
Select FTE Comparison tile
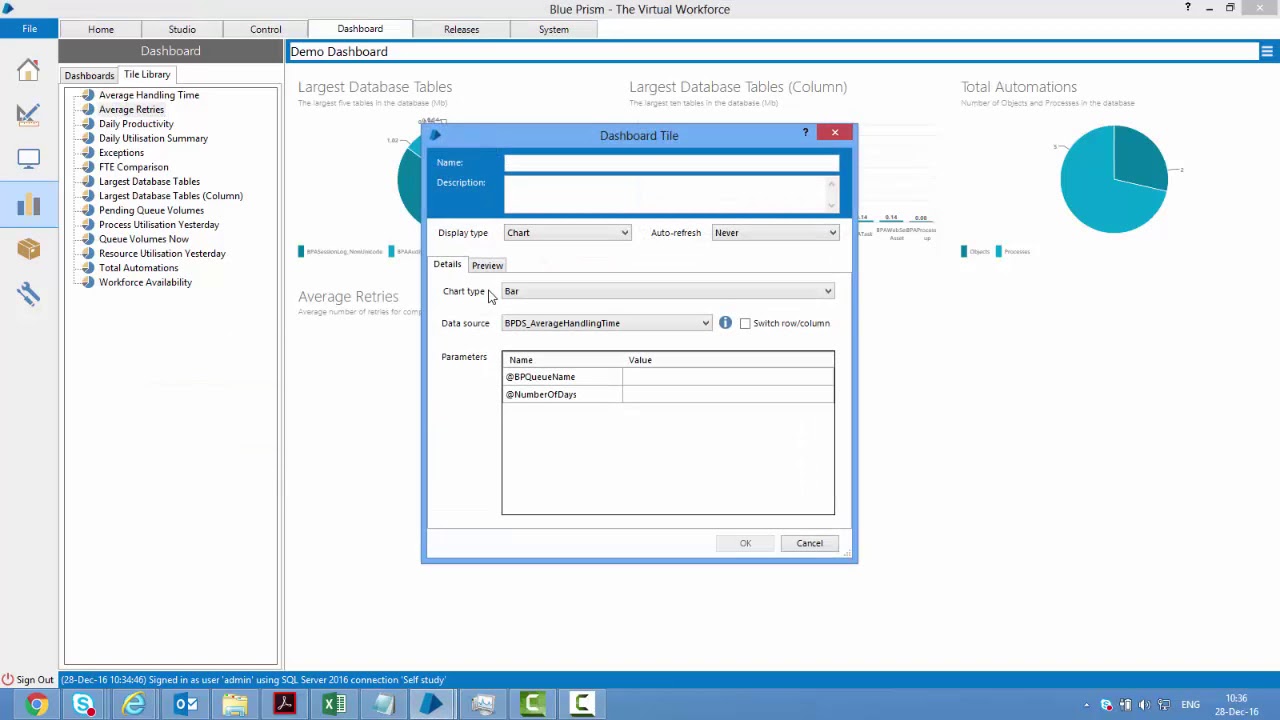click(x=133, y=167)
